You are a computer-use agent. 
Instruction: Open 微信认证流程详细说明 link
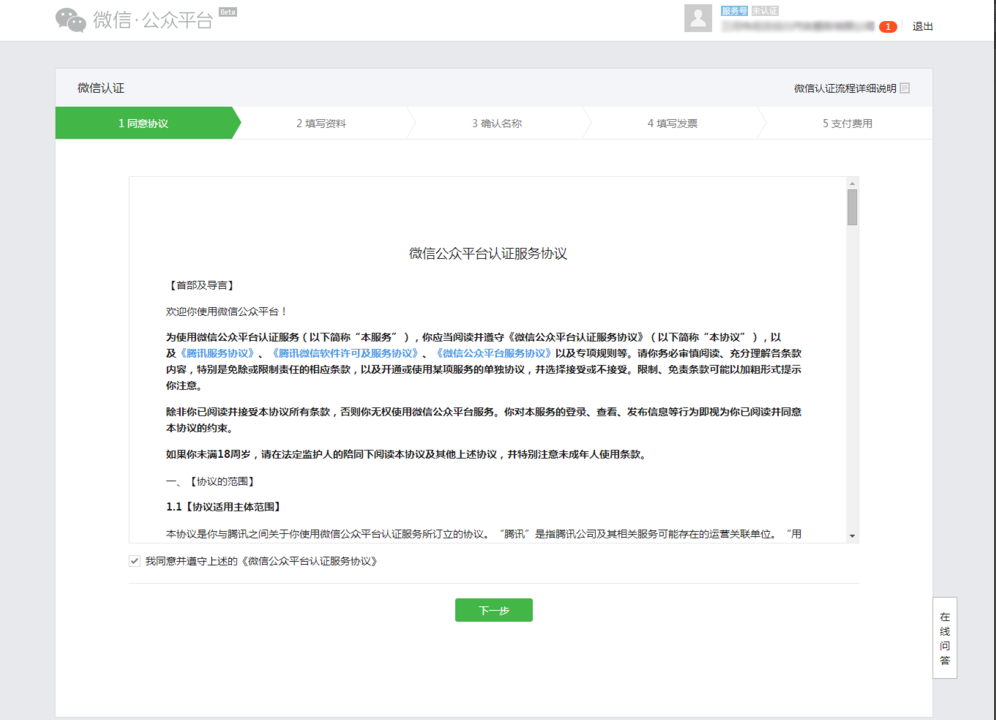point(845,88)
